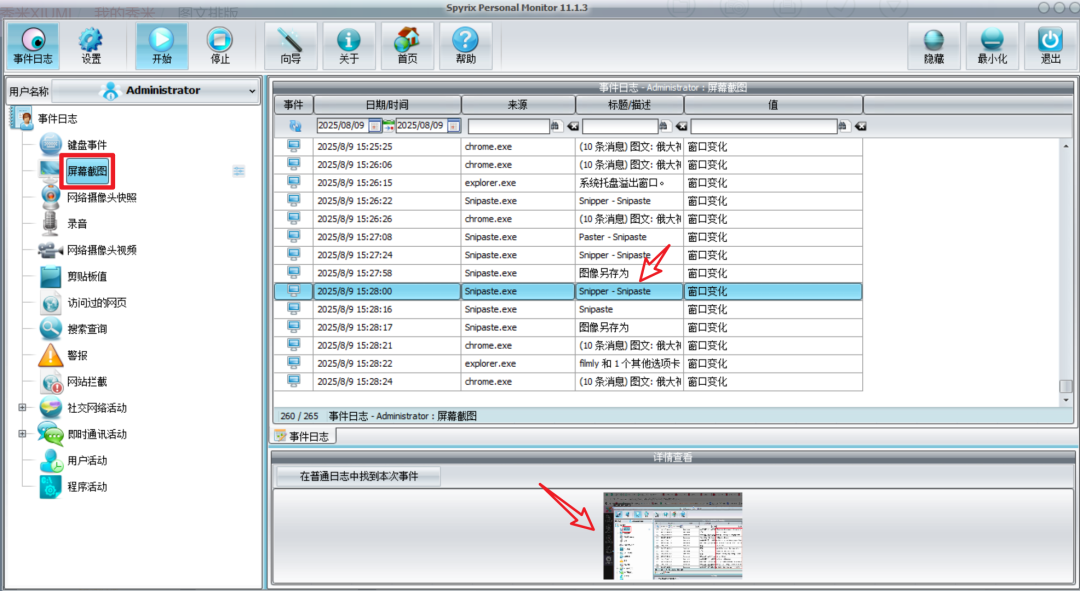1080x591 pixels.
Task: Open 帮助 help
Action: point(466,46)
